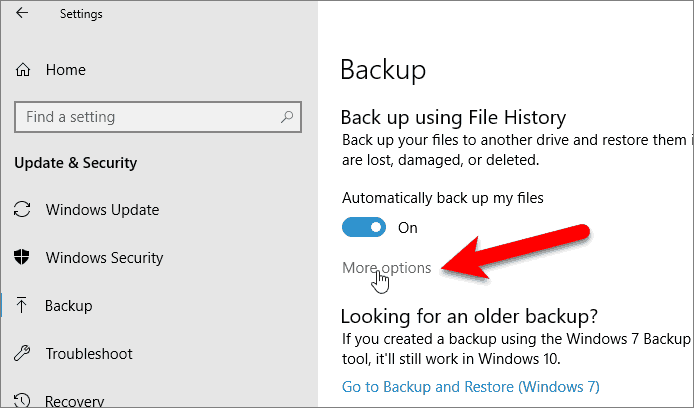694x408 pixels.
Task: Click the search magnifier icon
Action: (287, 117)
